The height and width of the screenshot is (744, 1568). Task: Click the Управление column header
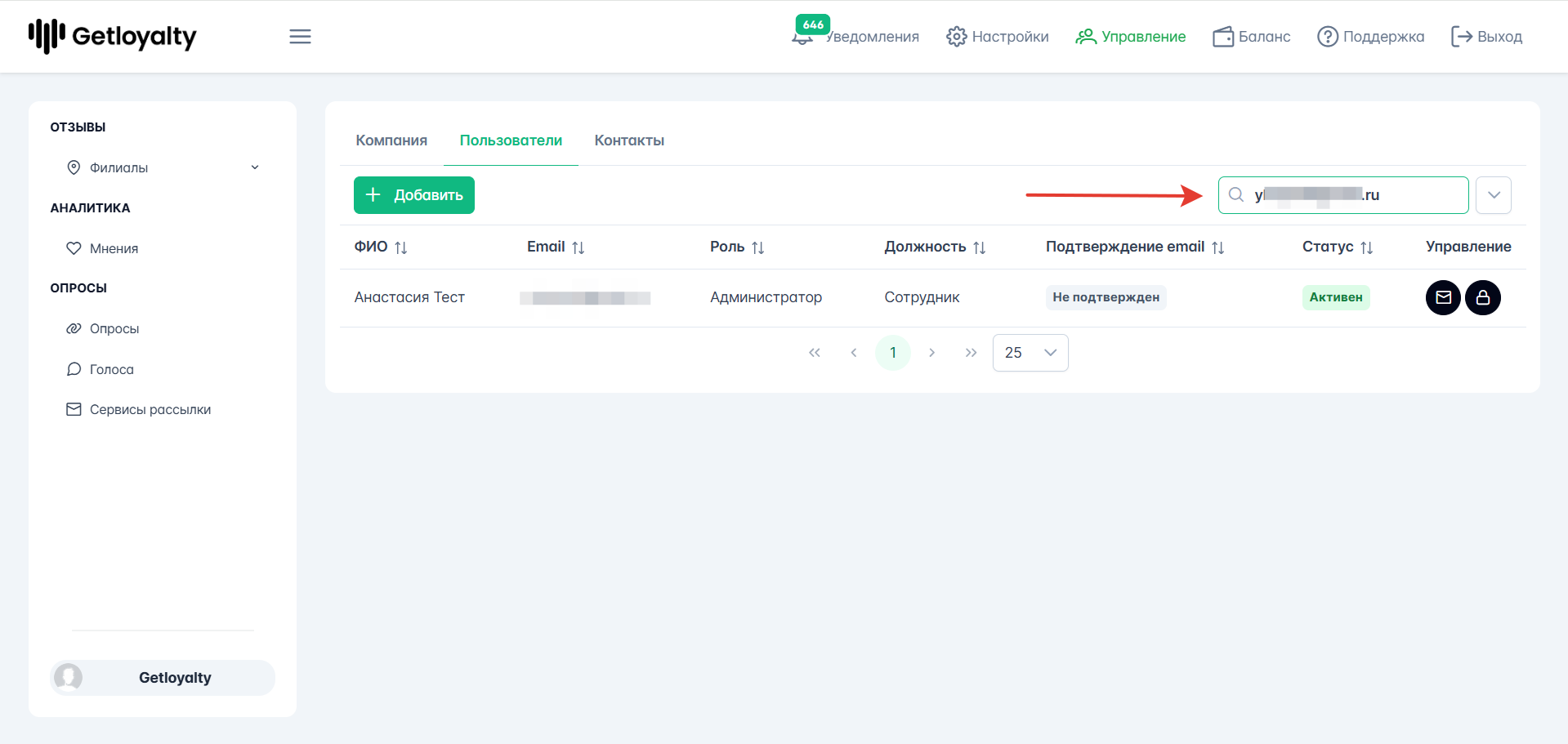click(1468, 247)
